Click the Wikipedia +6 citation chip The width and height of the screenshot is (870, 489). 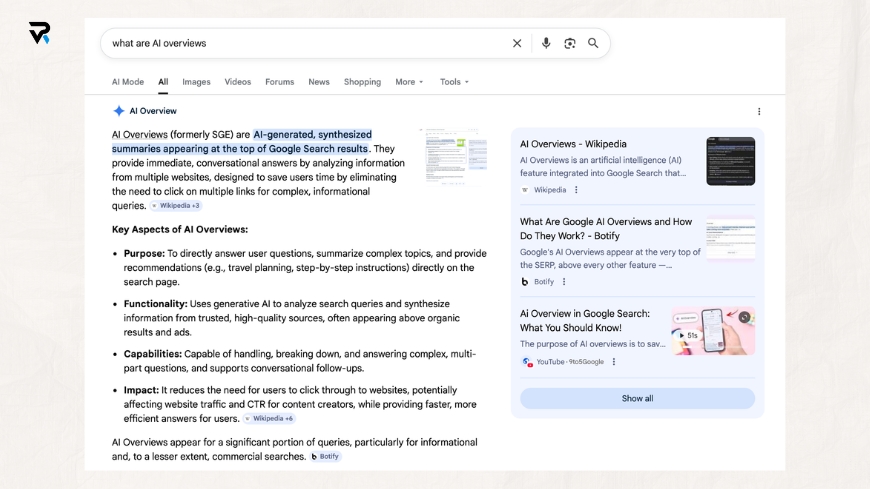coord(269,419)
